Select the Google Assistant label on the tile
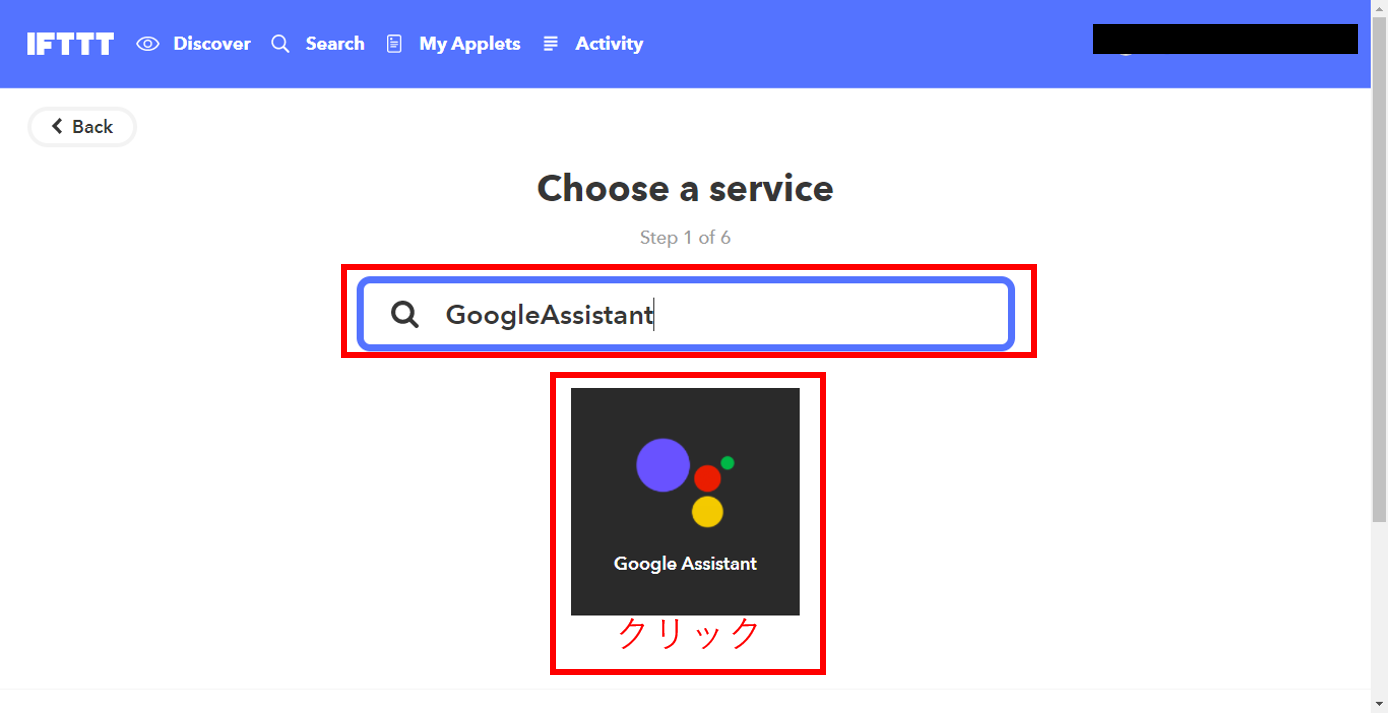Viewport: 1388px width, 713px height. [685, 564]
